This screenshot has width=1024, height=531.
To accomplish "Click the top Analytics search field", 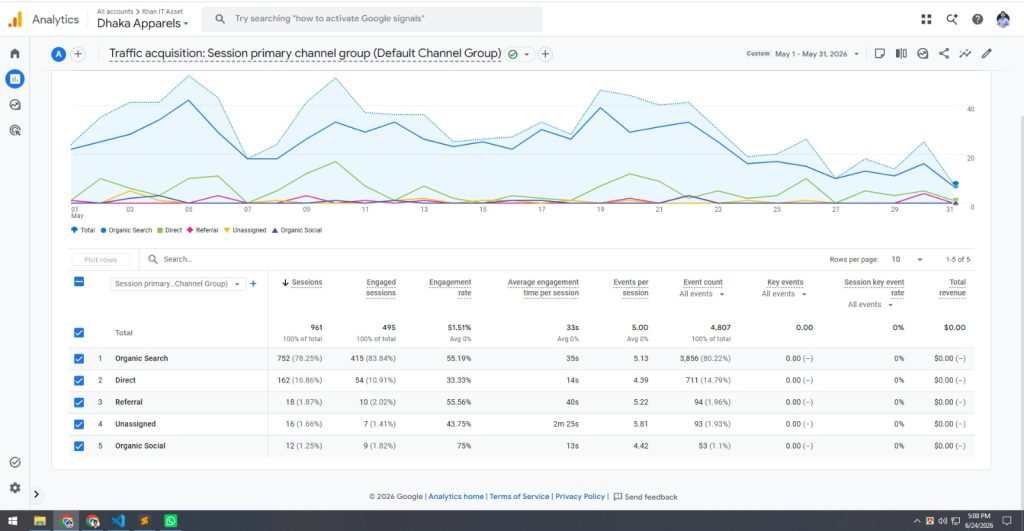I will 372,19.
